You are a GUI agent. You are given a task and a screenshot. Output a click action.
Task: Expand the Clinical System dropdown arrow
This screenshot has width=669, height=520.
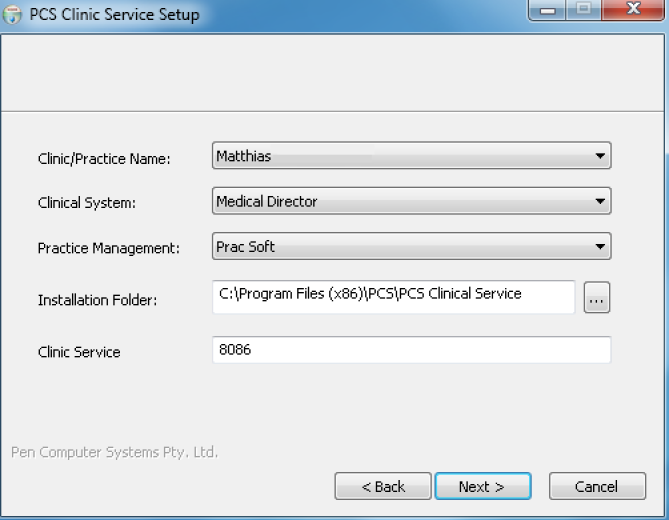600,201
